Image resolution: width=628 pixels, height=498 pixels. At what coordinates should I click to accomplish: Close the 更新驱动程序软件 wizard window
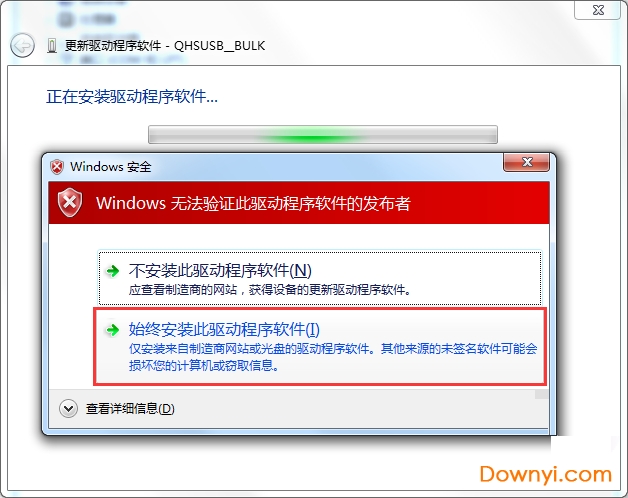coord(598,10)
